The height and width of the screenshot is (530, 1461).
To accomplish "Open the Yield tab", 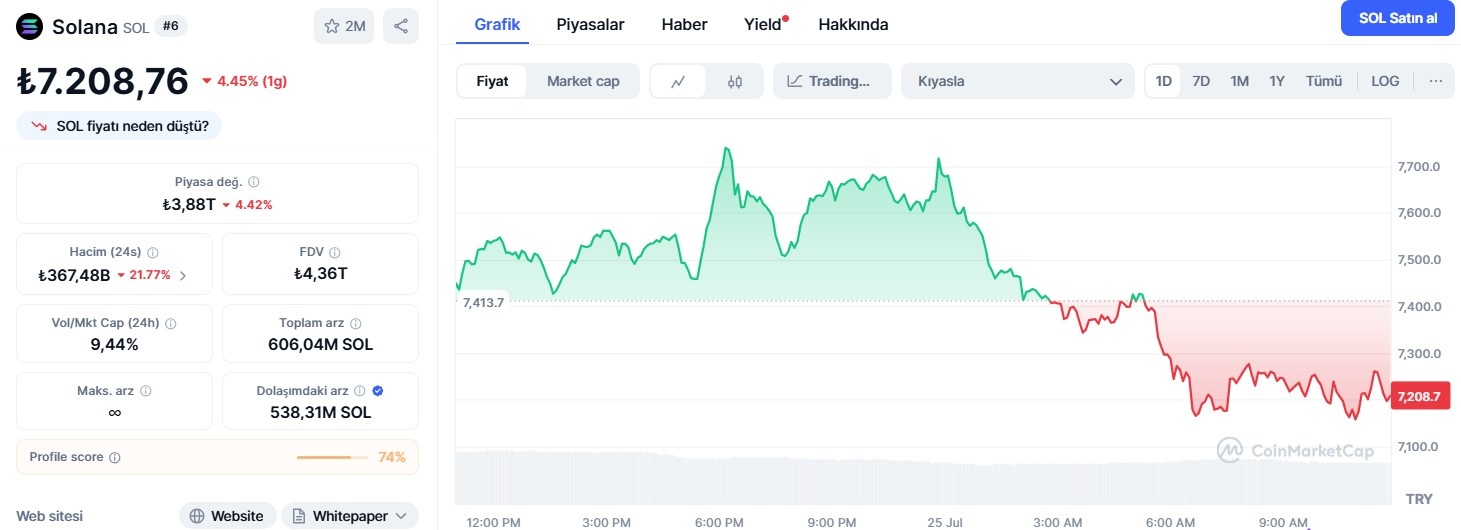I will tap(763, 24).
